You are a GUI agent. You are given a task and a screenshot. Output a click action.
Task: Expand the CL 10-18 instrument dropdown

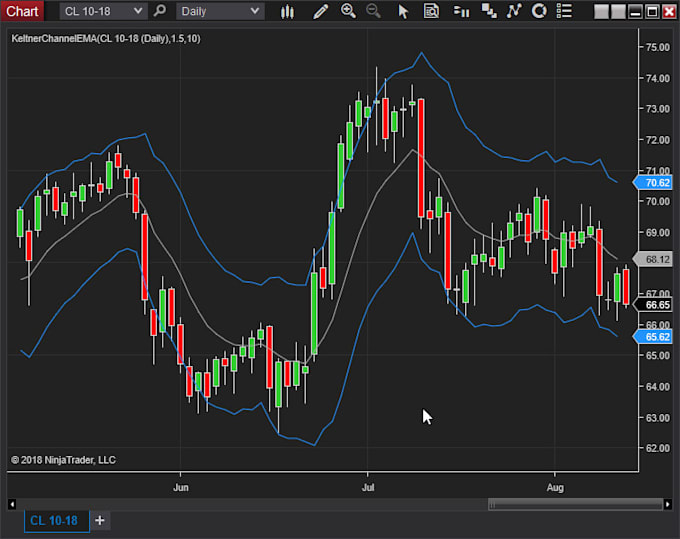pyautogui.click(x=103, y=11)
